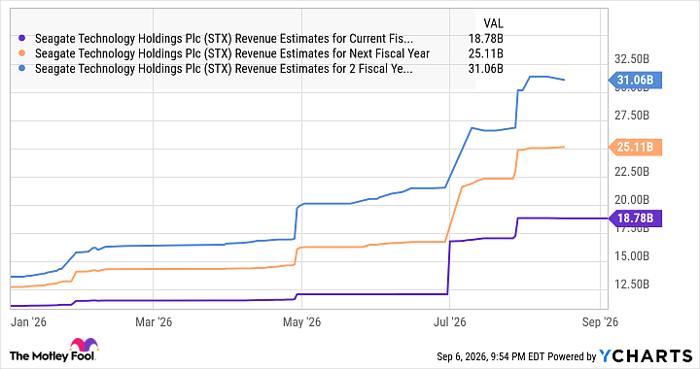Click the 12.50B y-axis label
Viewport: 700px width, 369px height.
632,284
